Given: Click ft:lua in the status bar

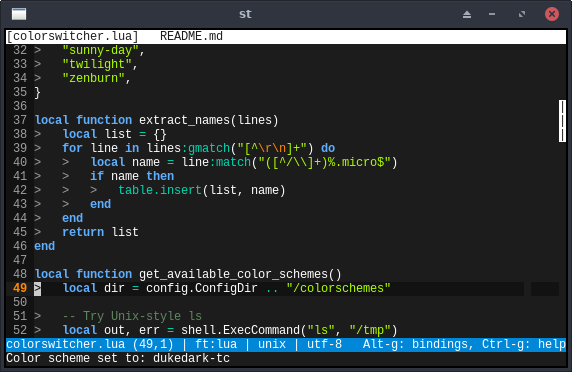Looking at the screenshot, I should (x=216, y=344).
